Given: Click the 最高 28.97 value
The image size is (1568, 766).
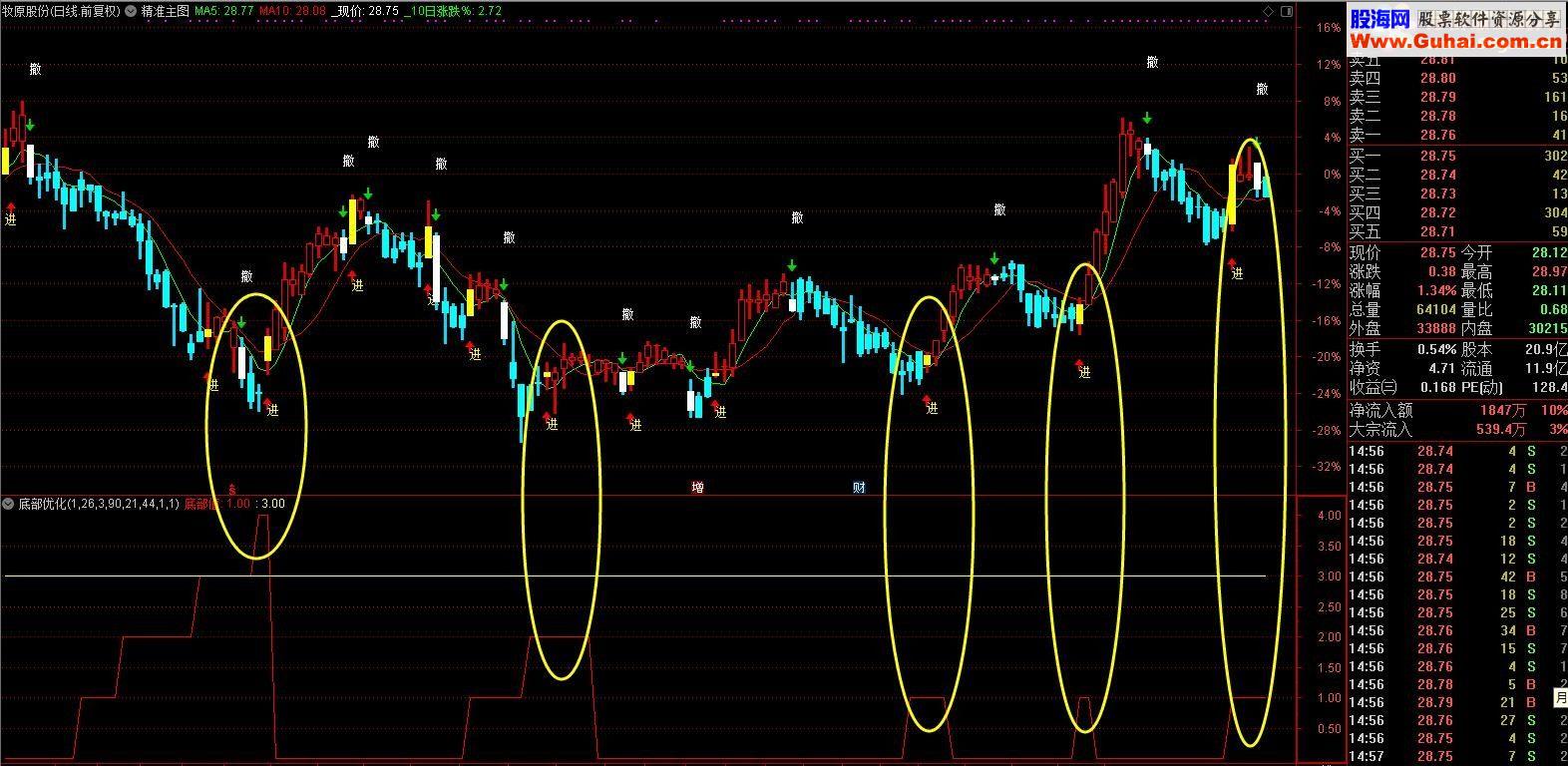Looking at the screenshot, I should pyautogui.click(x=1549, y=271).
